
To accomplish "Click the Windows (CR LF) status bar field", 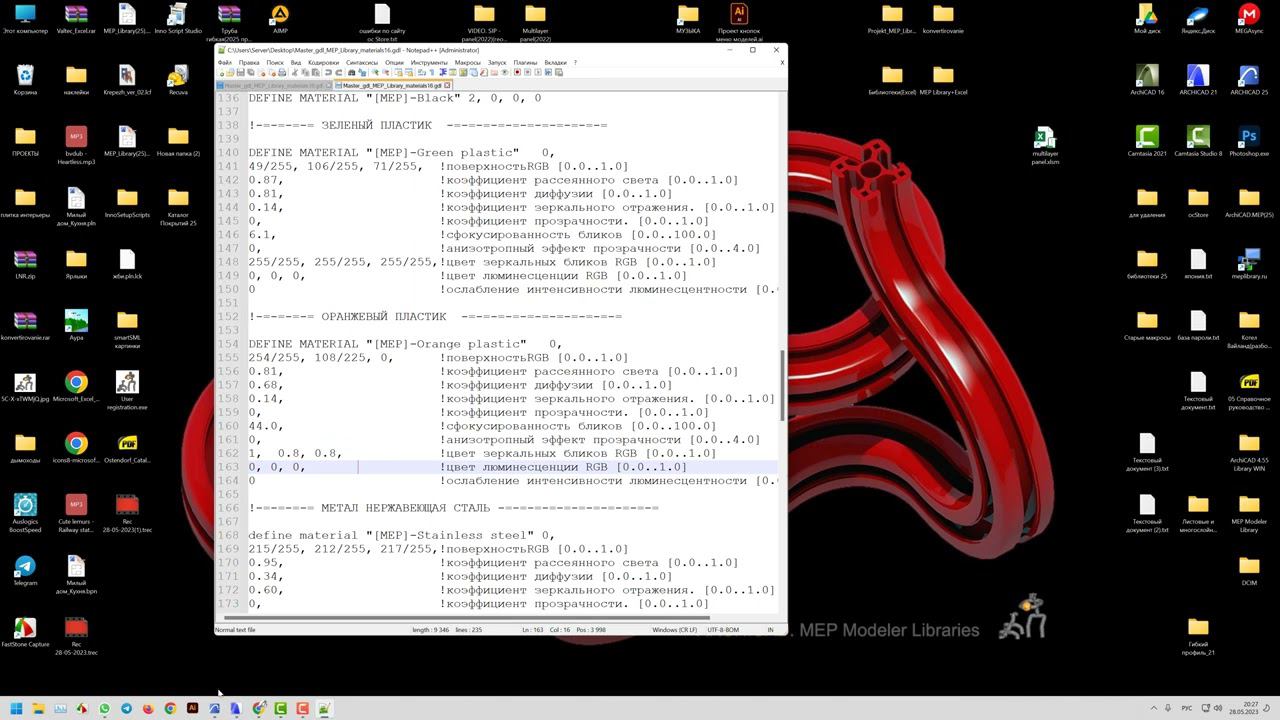I will click(675, 629).
